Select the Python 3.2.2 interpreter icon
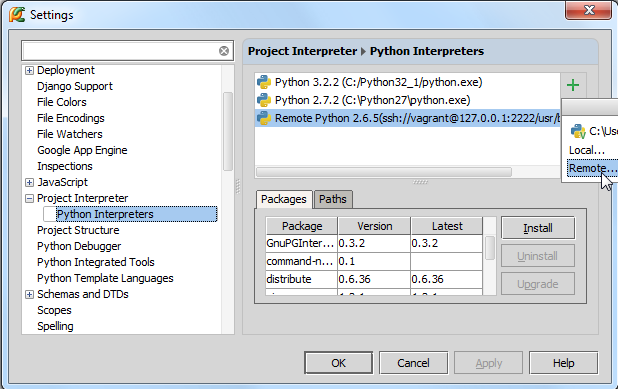The width and height of the screenshot is (618, 389). pyautogui.click(x=264, y=82)
